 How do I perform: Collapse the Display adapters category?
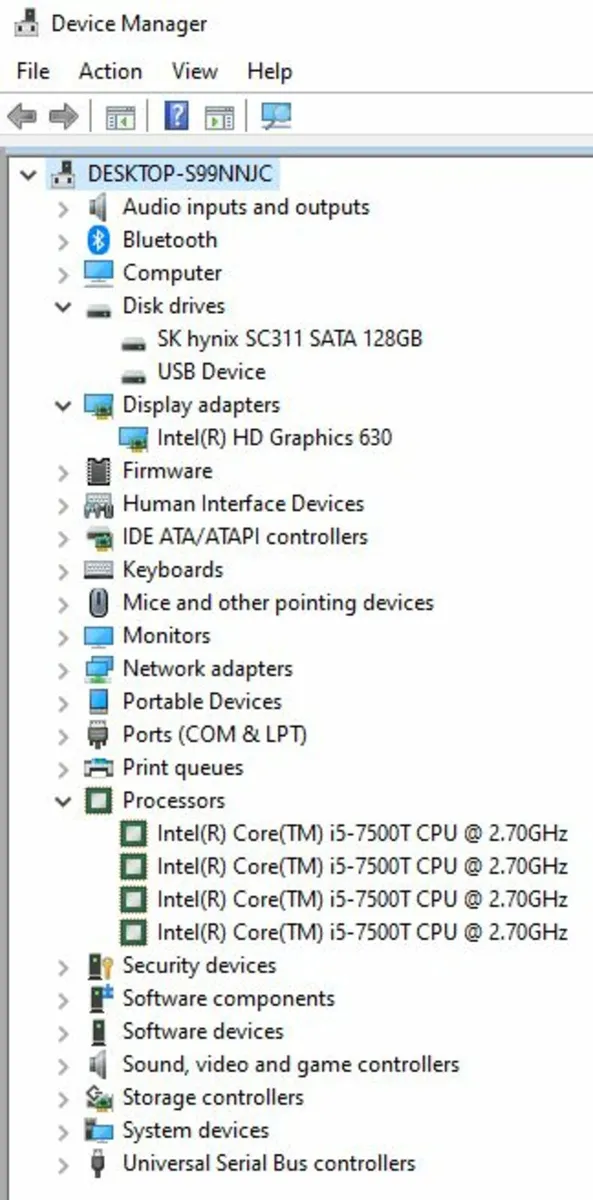[x=63, y=405]
